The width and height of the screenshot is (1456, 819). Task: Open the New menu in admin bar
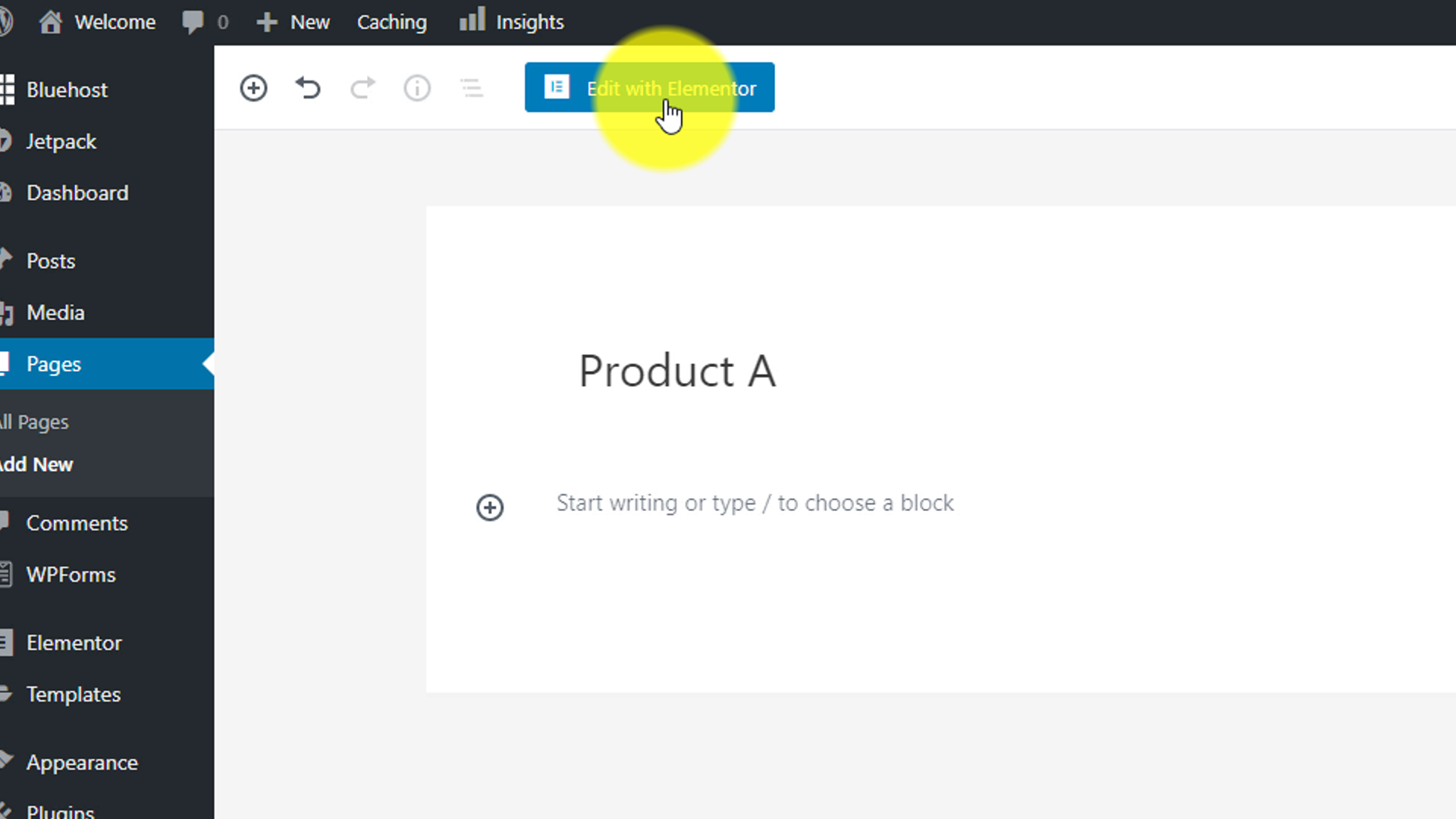pos(294,22)
